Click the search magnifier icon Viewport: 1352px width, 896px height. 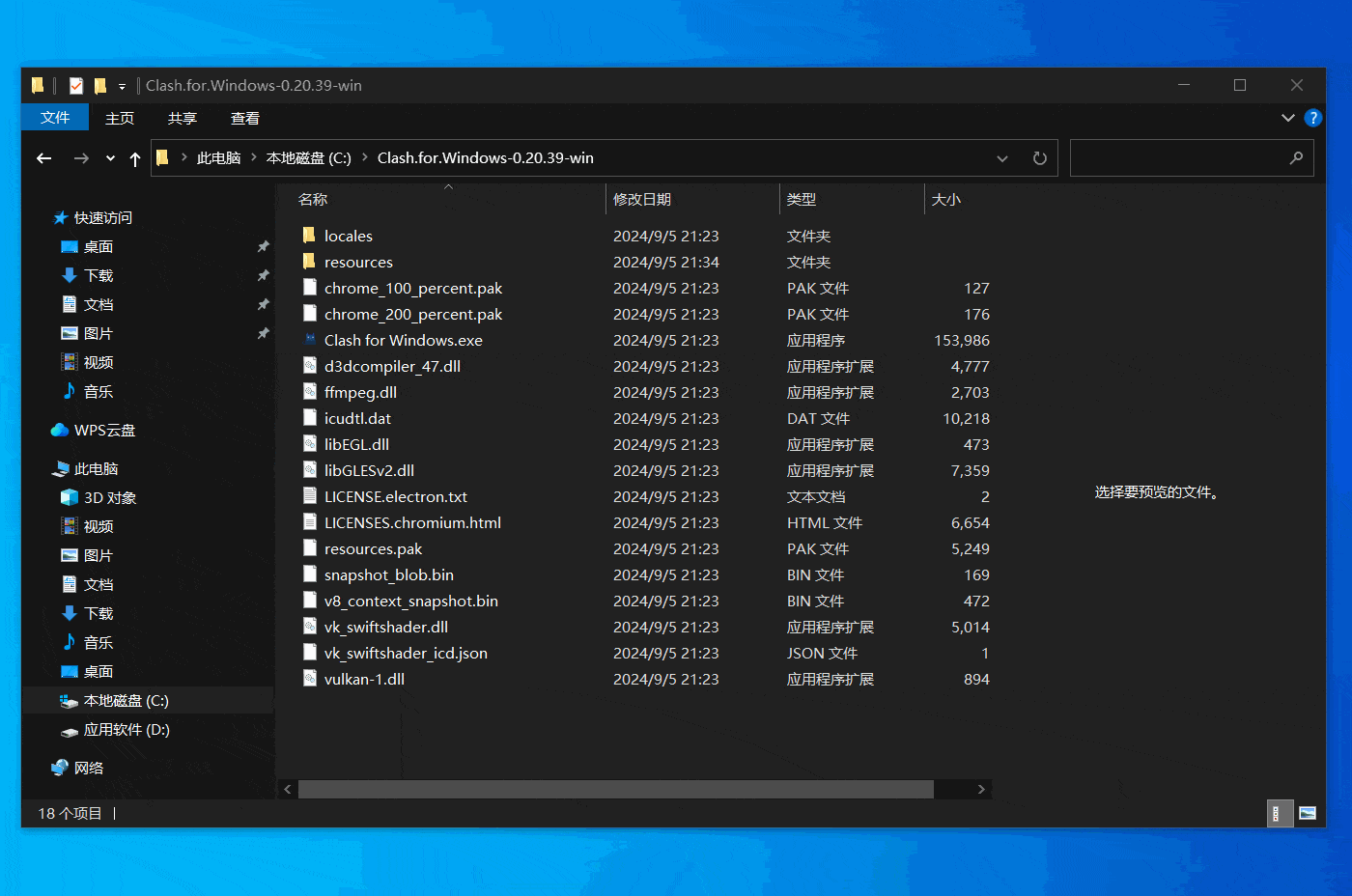(x=1296, y=157)
